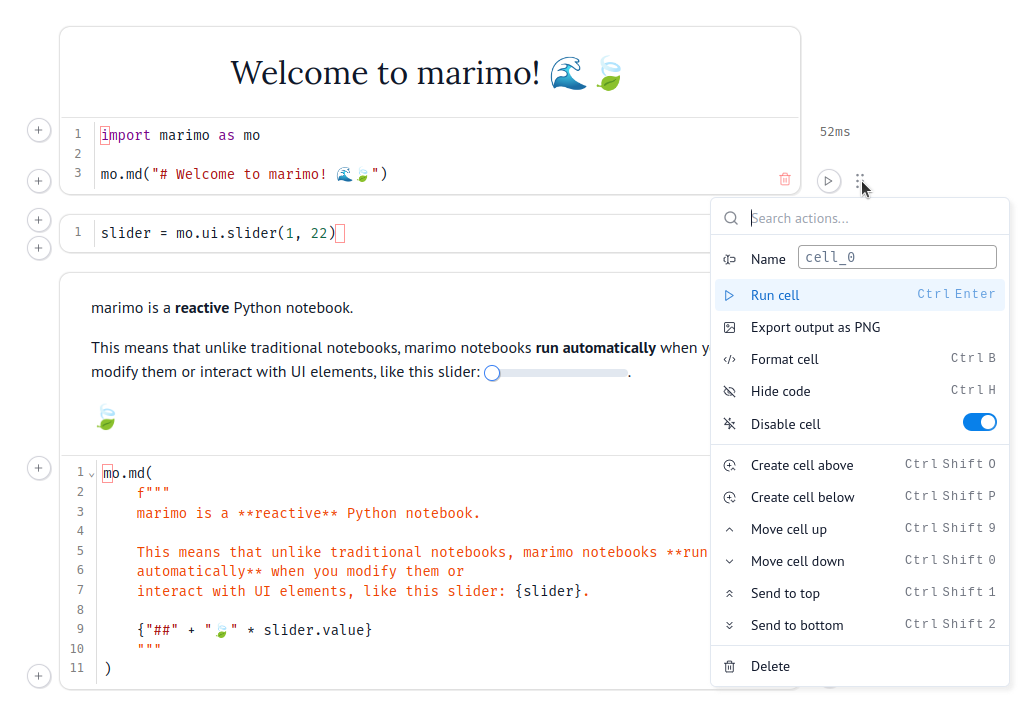Image resolution: width=1035 pixels, height=701 pixels.
Task: Click the plus button beside the mo.md( line
Action: click(x=39, y=468)
